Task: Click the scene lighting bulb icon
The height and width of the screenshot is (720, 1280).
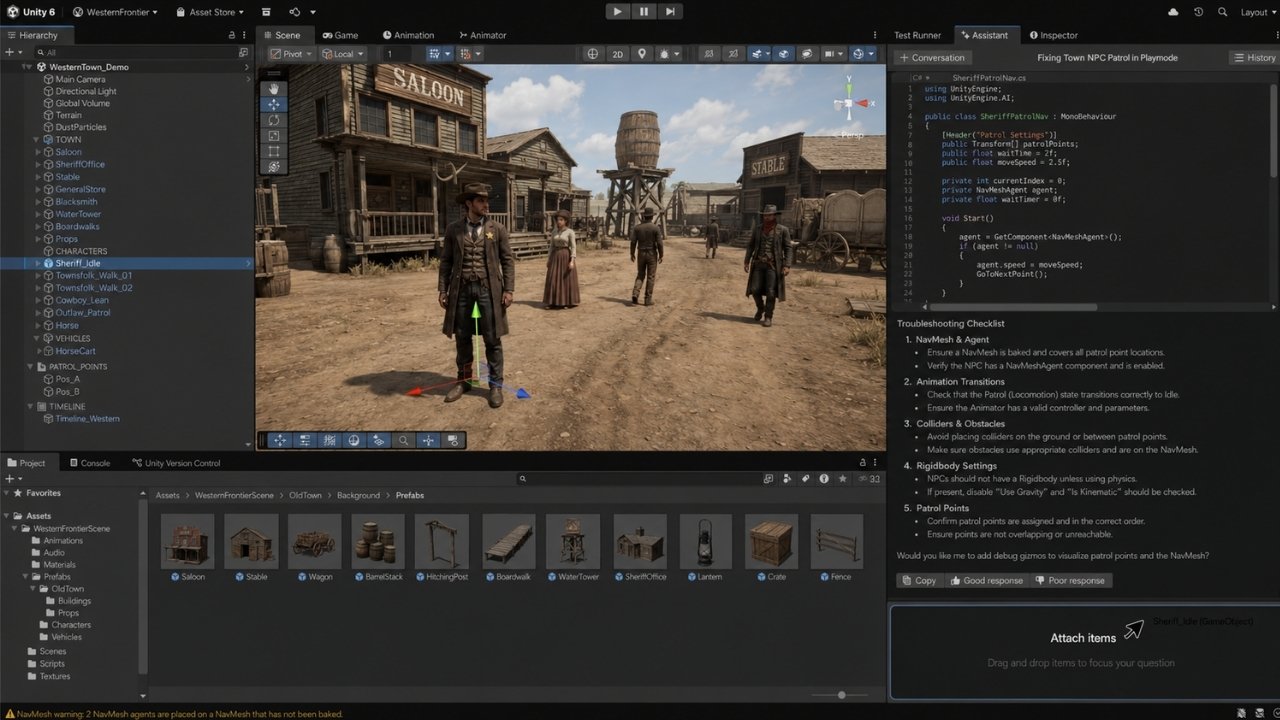Action: (x=665, y=54)
